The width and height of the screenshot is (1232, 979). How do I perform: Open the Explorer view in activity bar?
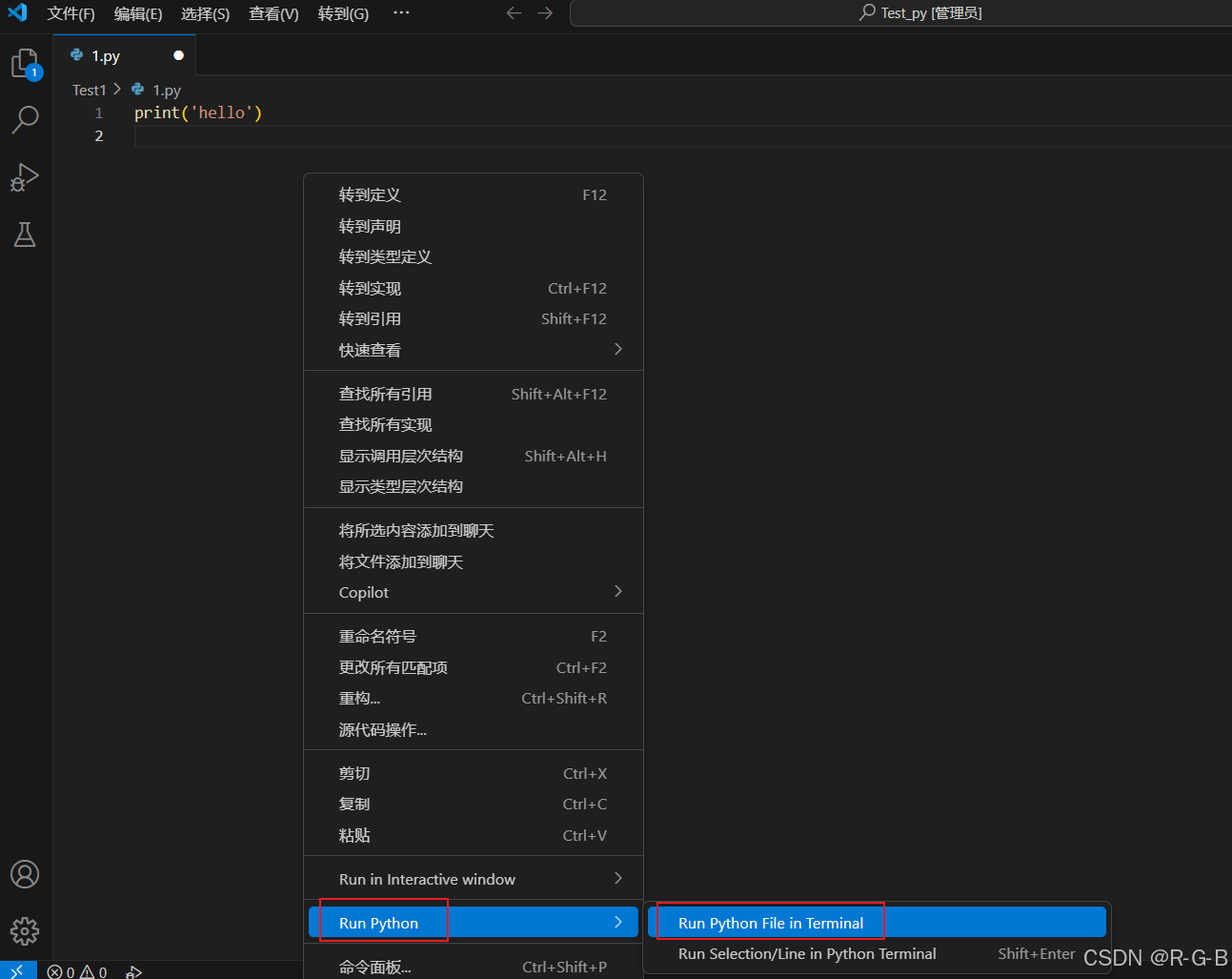point(26,64)
